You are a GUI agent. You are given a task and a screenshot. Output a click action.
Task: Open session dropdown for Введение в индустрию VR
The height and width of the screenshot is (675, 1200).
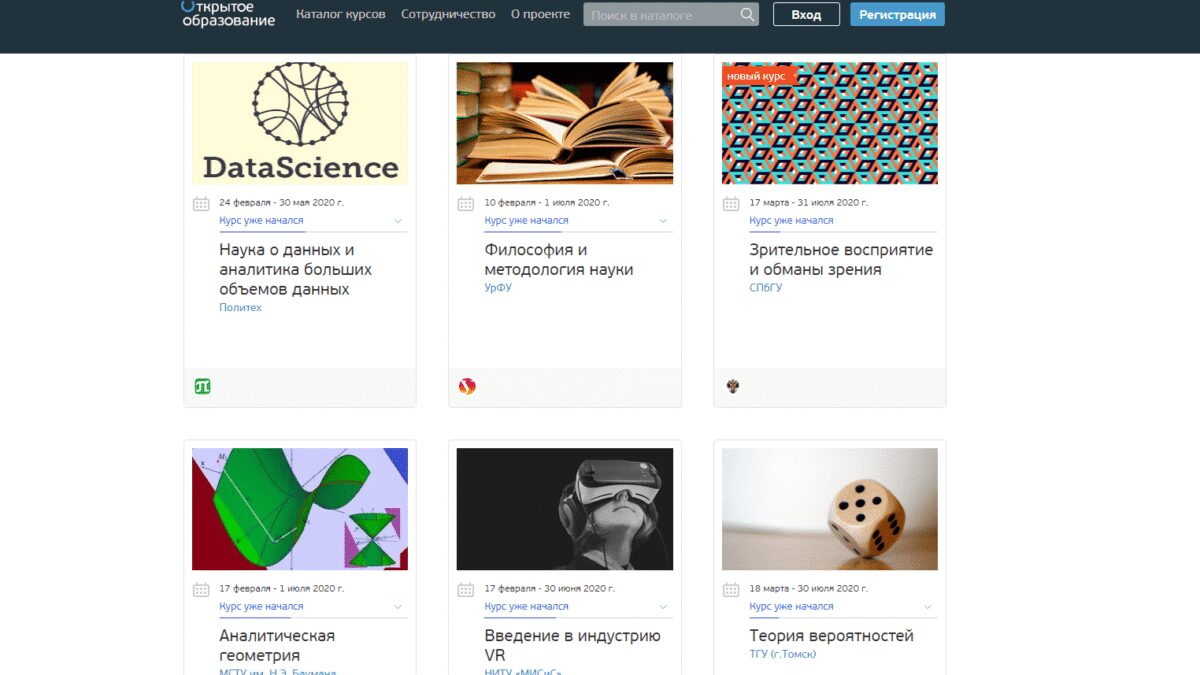pos(662,607)
